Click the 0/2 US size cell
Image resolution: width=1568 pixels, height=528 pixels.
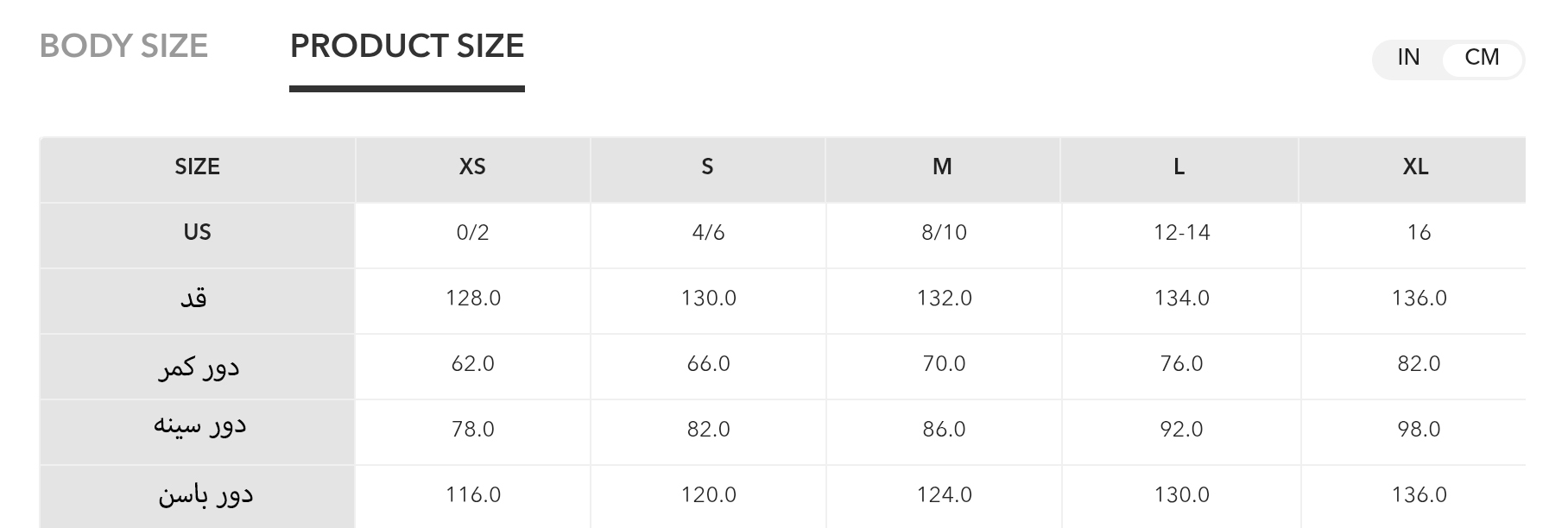pyautogui.click(x=472, y=233)
